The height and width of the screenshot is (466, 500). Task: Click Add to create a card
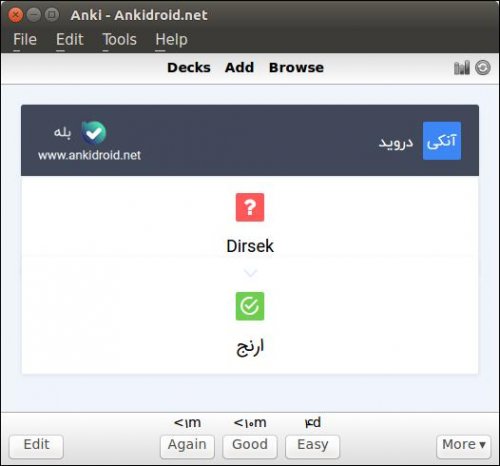[x=239, y=68]
